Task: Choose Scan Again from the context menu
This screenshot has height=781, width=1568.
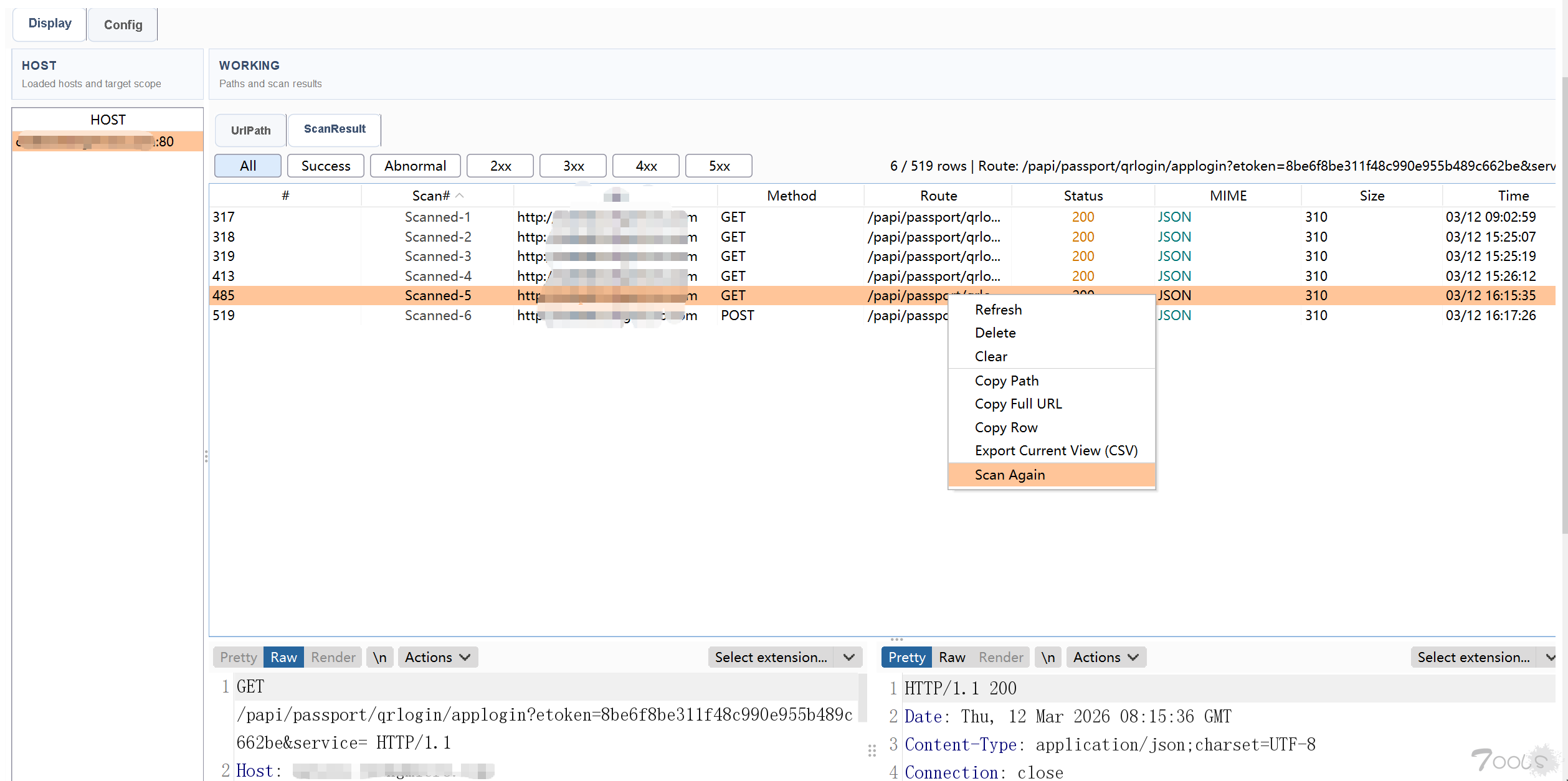Action: pos(1010,475)
